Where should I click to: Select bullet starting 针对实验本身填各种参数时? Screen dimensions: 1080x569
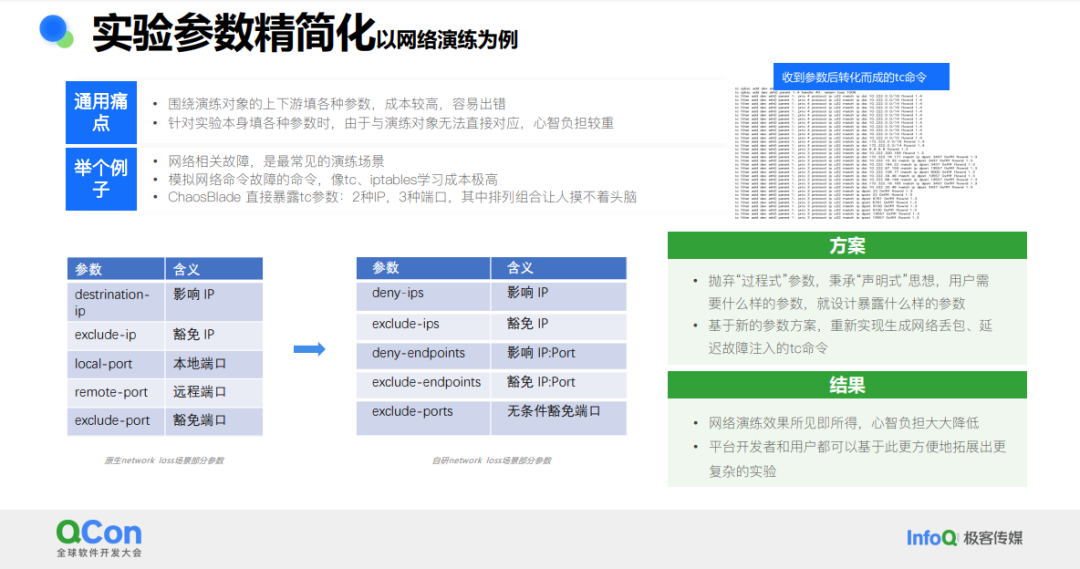tap(391, 123)
